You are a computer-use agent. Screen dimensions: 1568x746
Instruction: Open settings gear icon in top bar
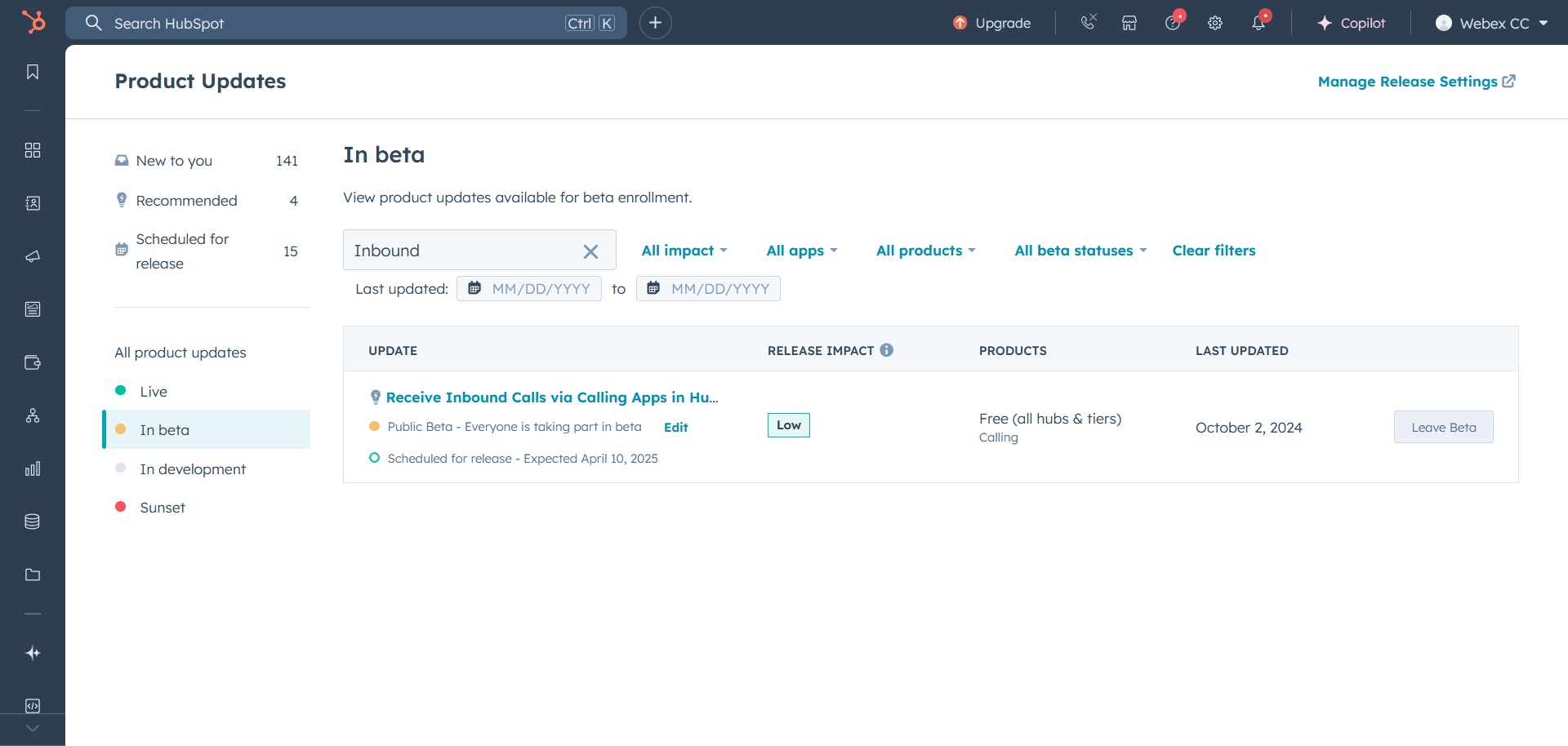(1215, 23)
